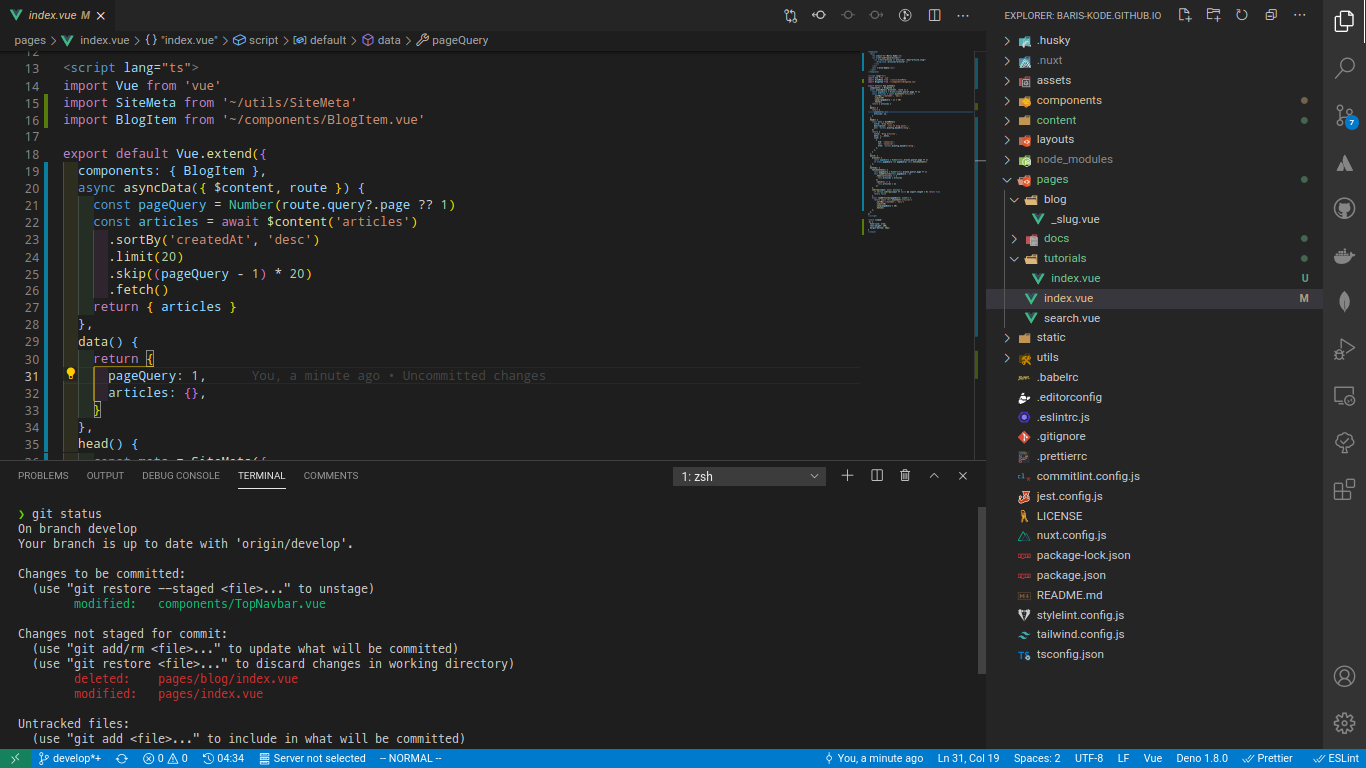The image size is (1366, 768).
Task: Click 'Spaces: 2' indentation setting
Action: (x=1037, y=759)
